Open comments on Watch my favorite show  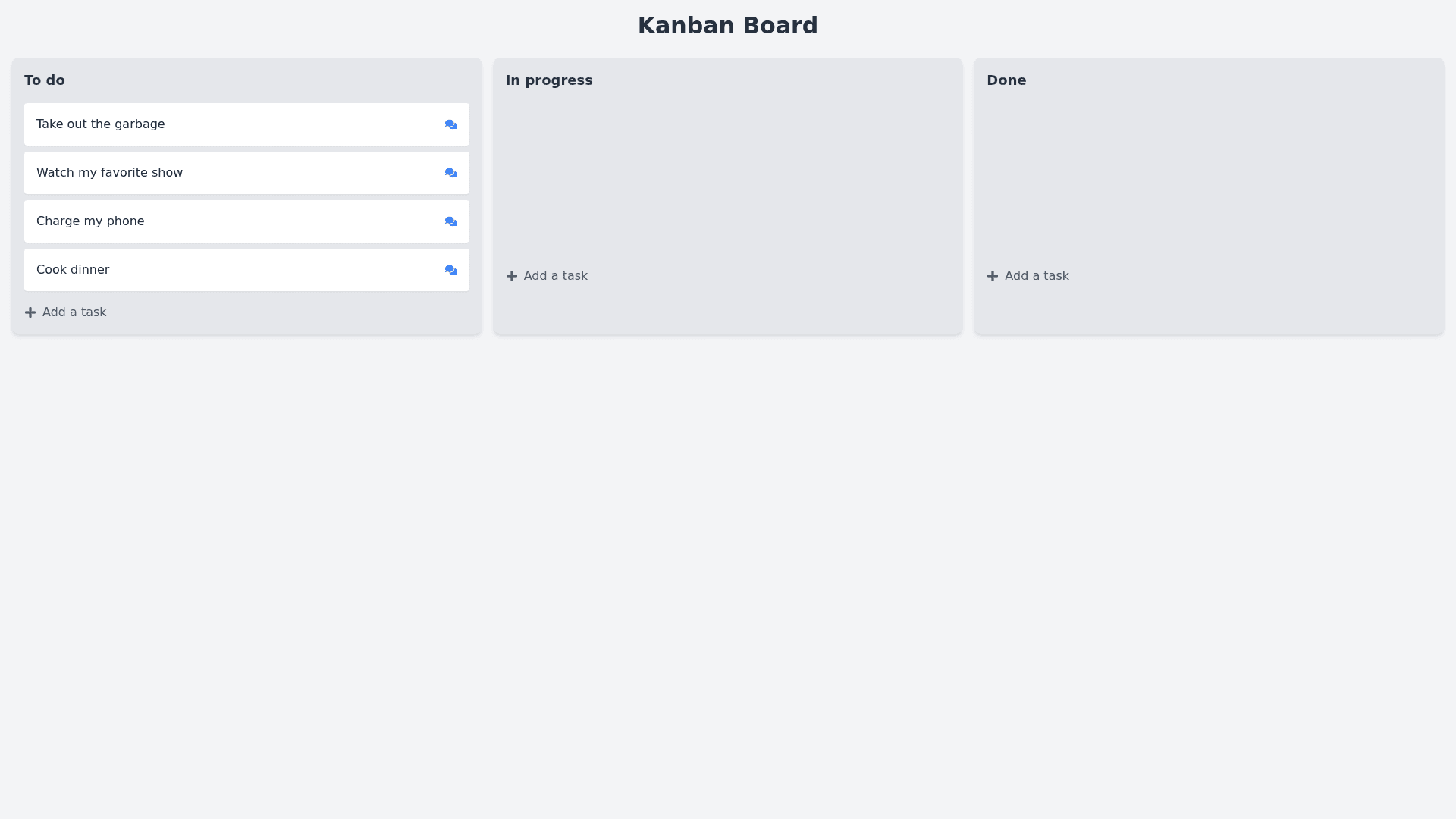tap(451, 173)
